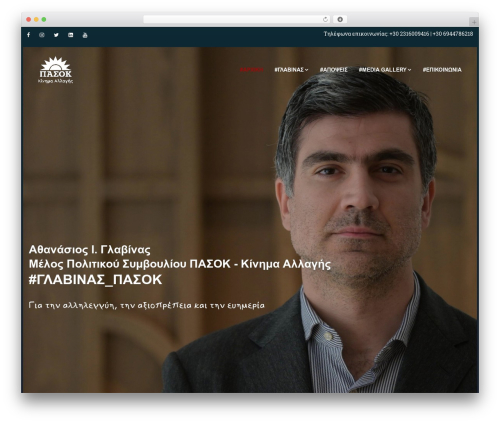The height and width of the screenshot is (423, 500).
Task: Open the Twitter bird icon link
Action: (56, 35)
